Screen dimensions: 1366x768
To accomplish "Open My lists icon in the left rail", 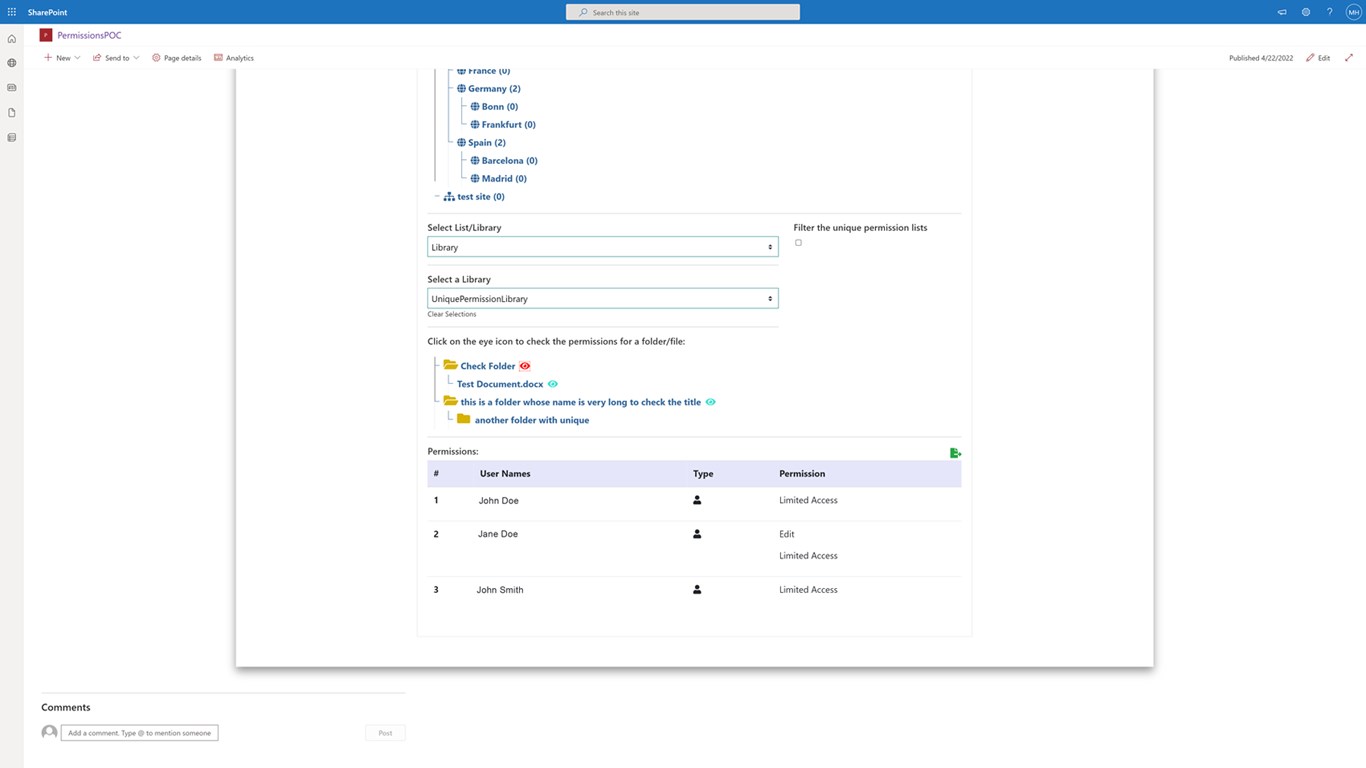I will [x=12, y=138].
